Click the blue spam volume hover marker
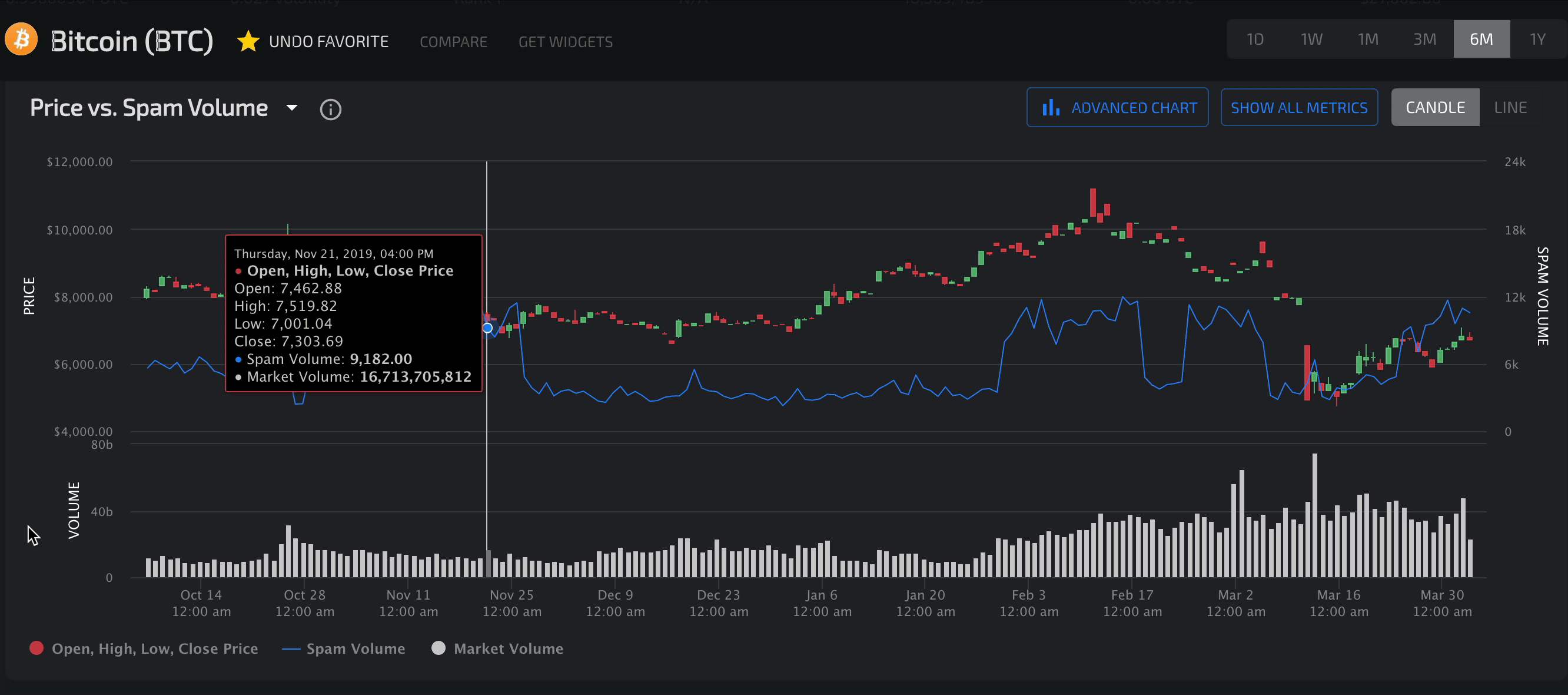This screenshot has width=1568, height=695. point(487,327)
